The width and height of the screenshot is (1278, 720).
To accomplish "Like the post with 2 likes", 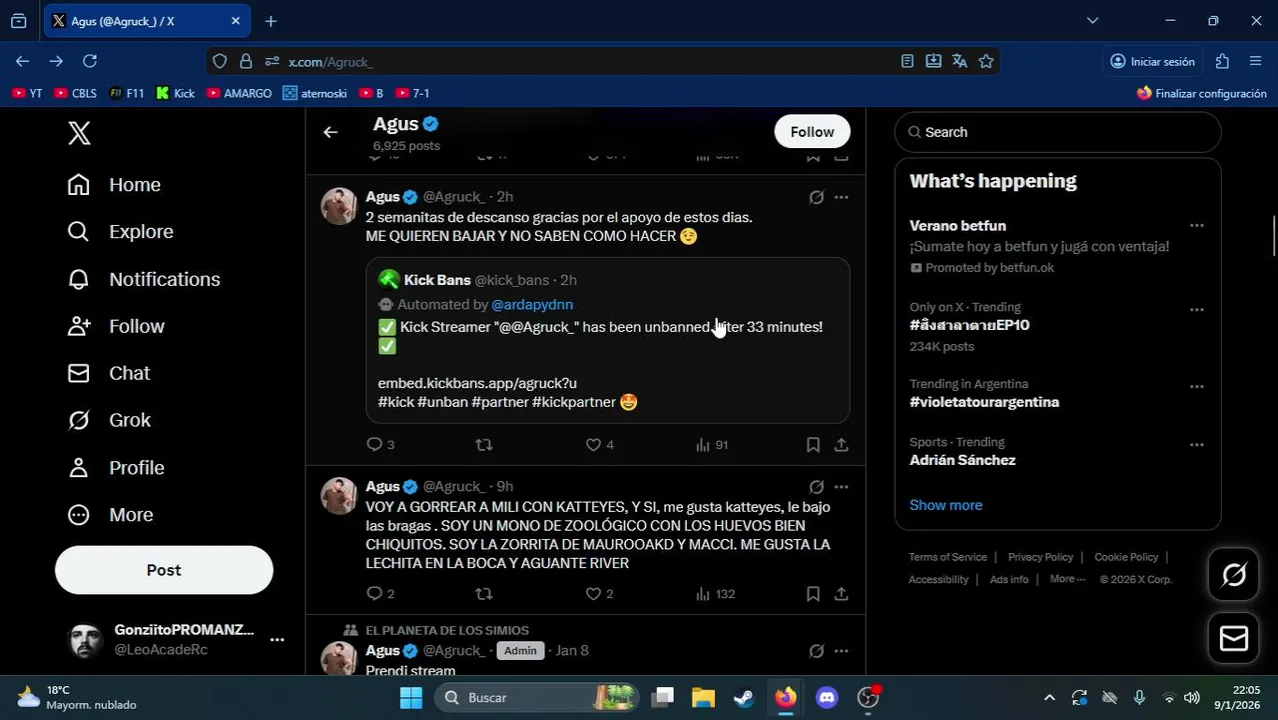I will [599, 594].
